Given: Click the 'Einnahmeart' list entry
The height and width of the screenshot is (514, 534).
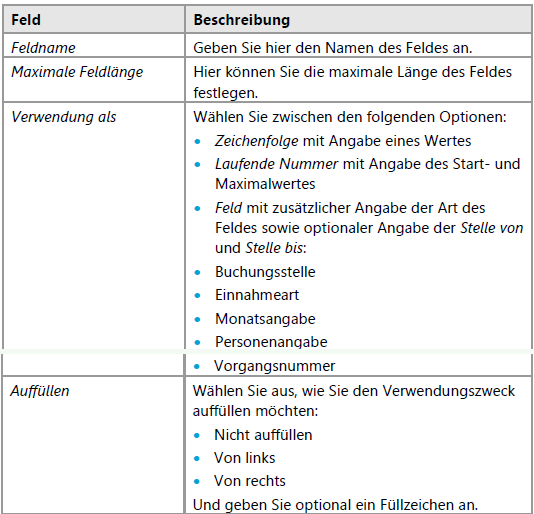Looking at the screenshot, I should [257, 295].
